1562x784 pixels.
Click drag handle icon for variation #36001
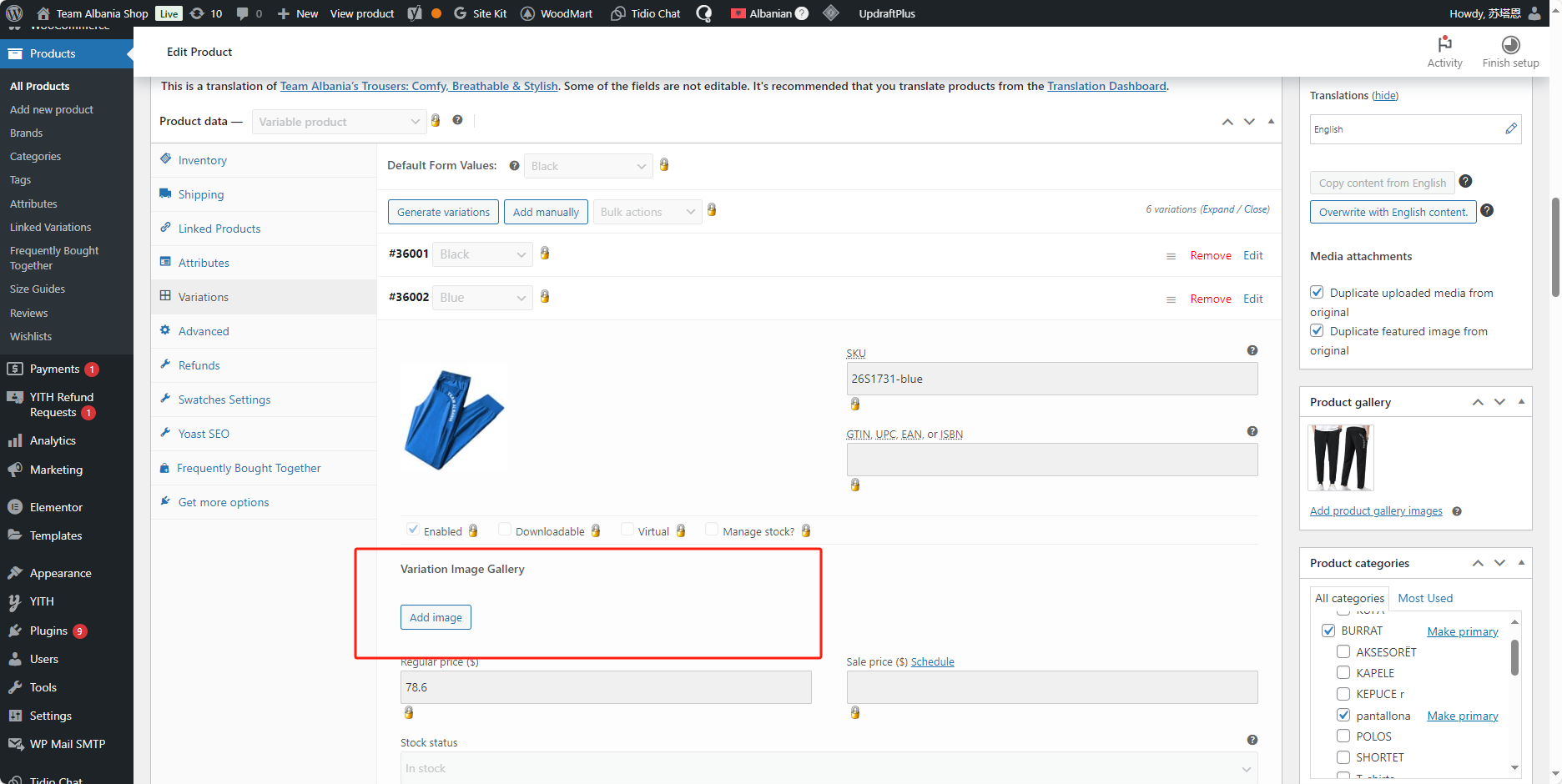point(1171,256)
